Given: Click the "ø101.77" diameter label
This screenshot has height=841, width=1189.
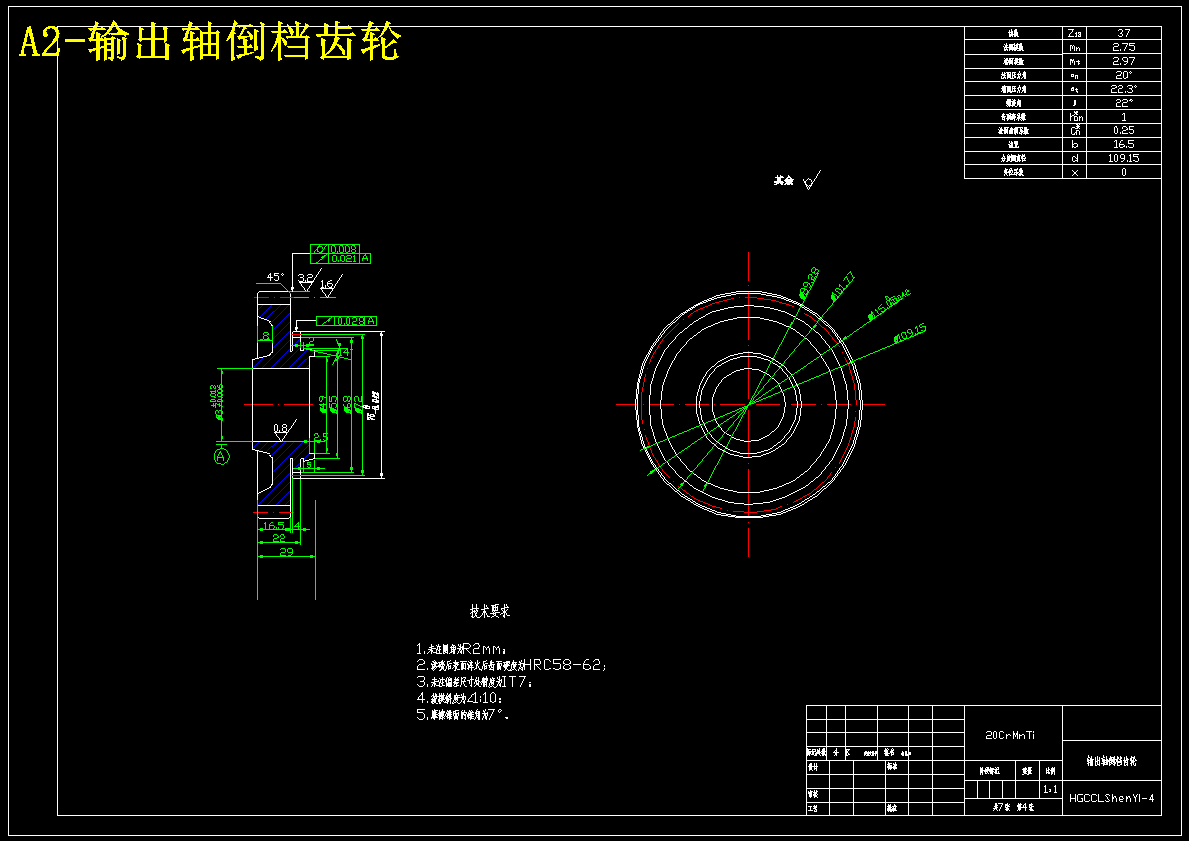Looking at the screenshot, I should (842, 286).
